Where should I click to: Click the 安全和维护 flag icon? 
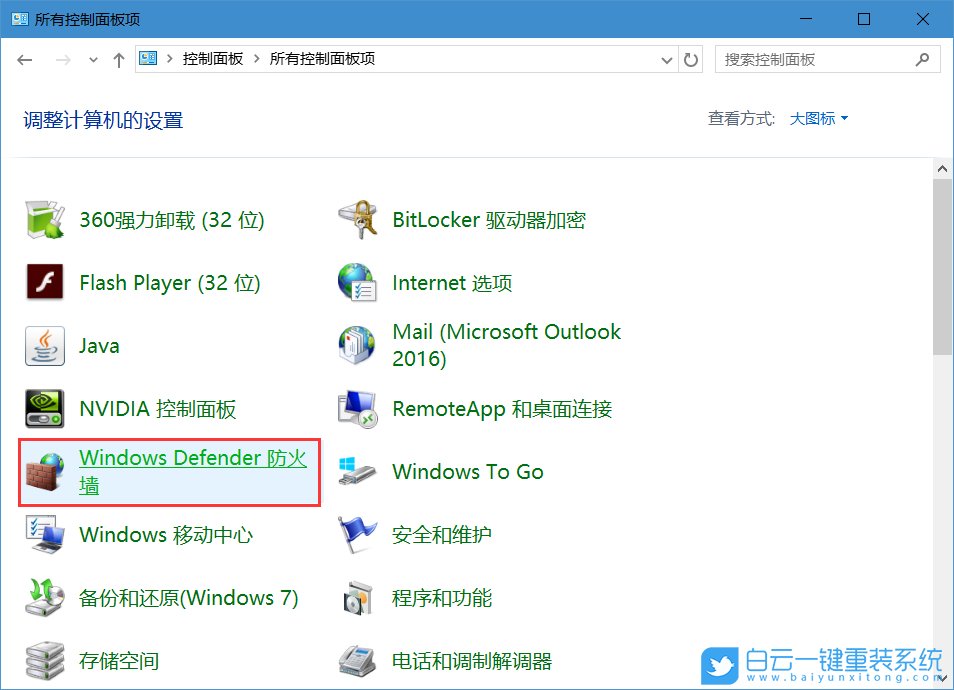(x=357, y=535)
